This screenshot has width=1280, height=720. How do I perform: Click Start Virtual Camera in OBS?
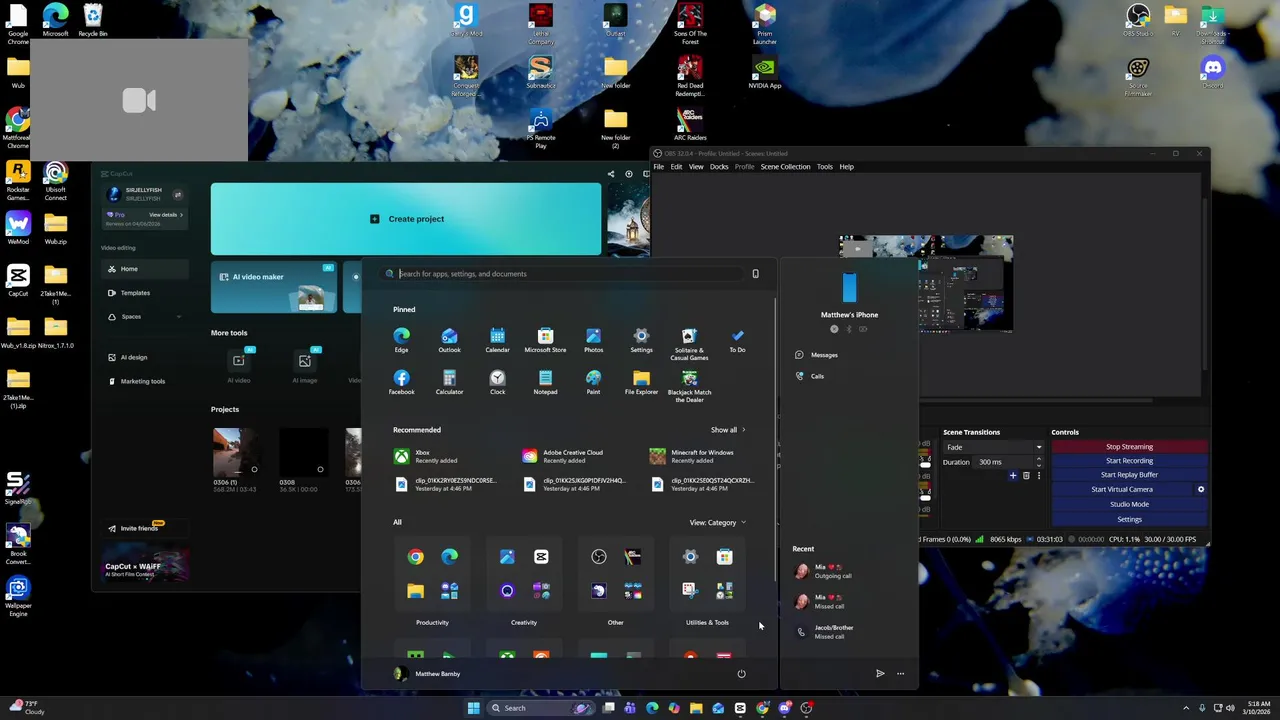pos(1122,489)
